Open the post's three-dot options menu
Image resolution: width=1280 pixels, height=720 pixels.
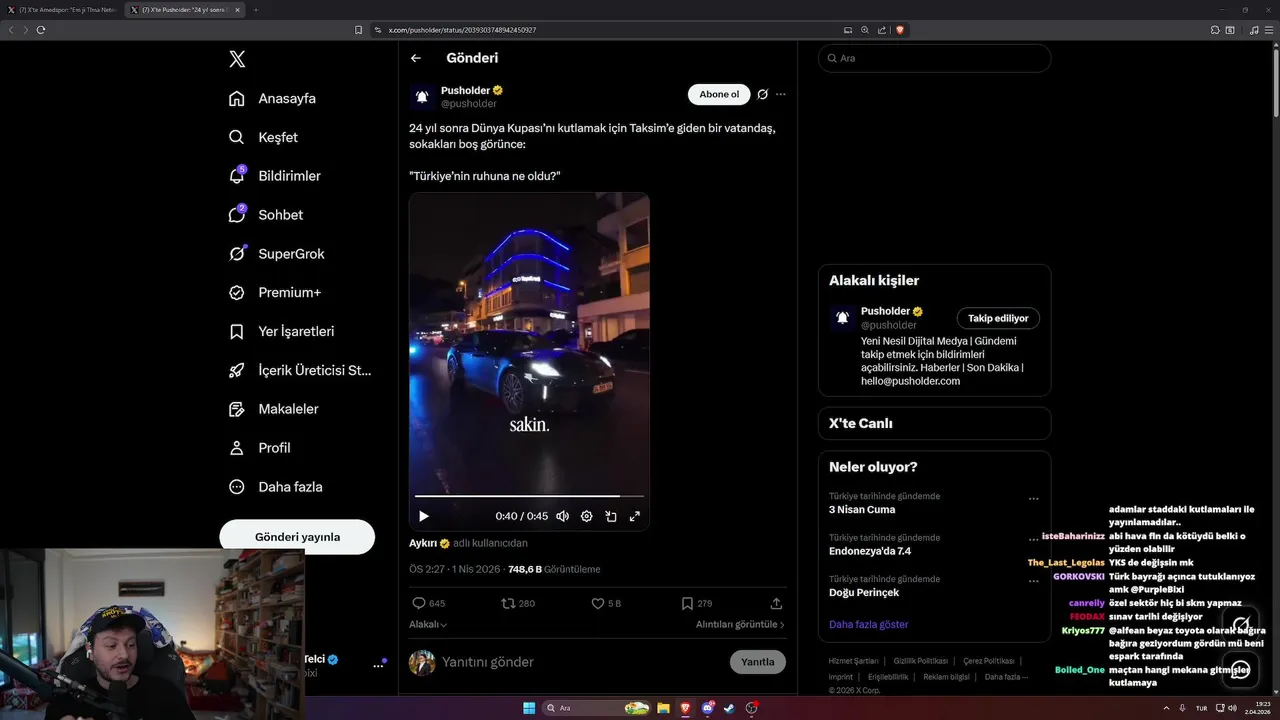point(781,94)
